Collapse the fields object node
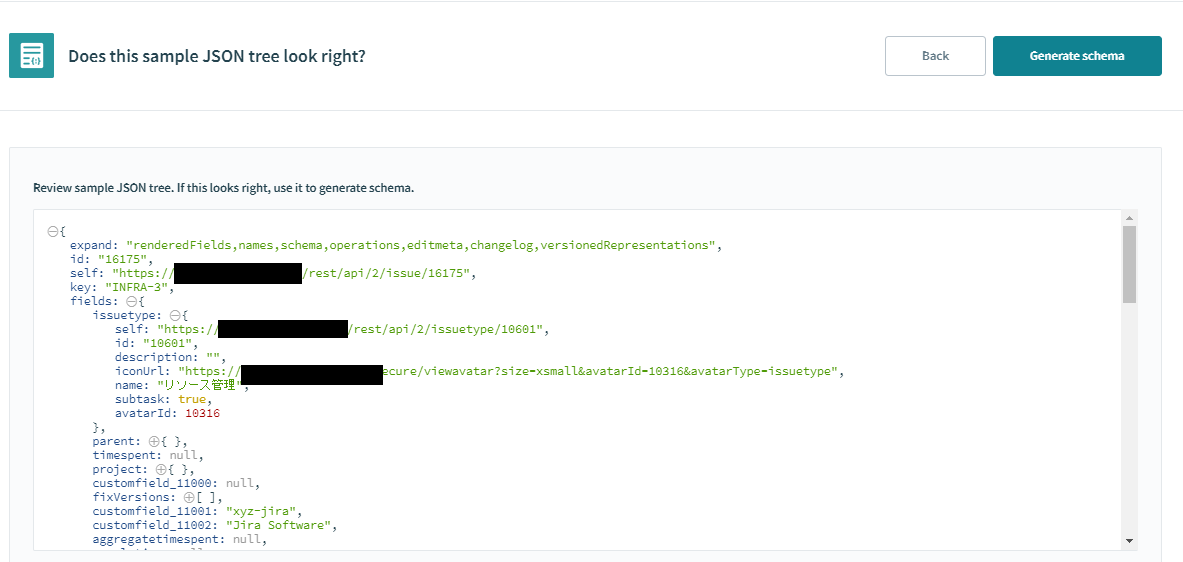The width and height of the screenshot is (1183, 562). click(x=131, y=302)
